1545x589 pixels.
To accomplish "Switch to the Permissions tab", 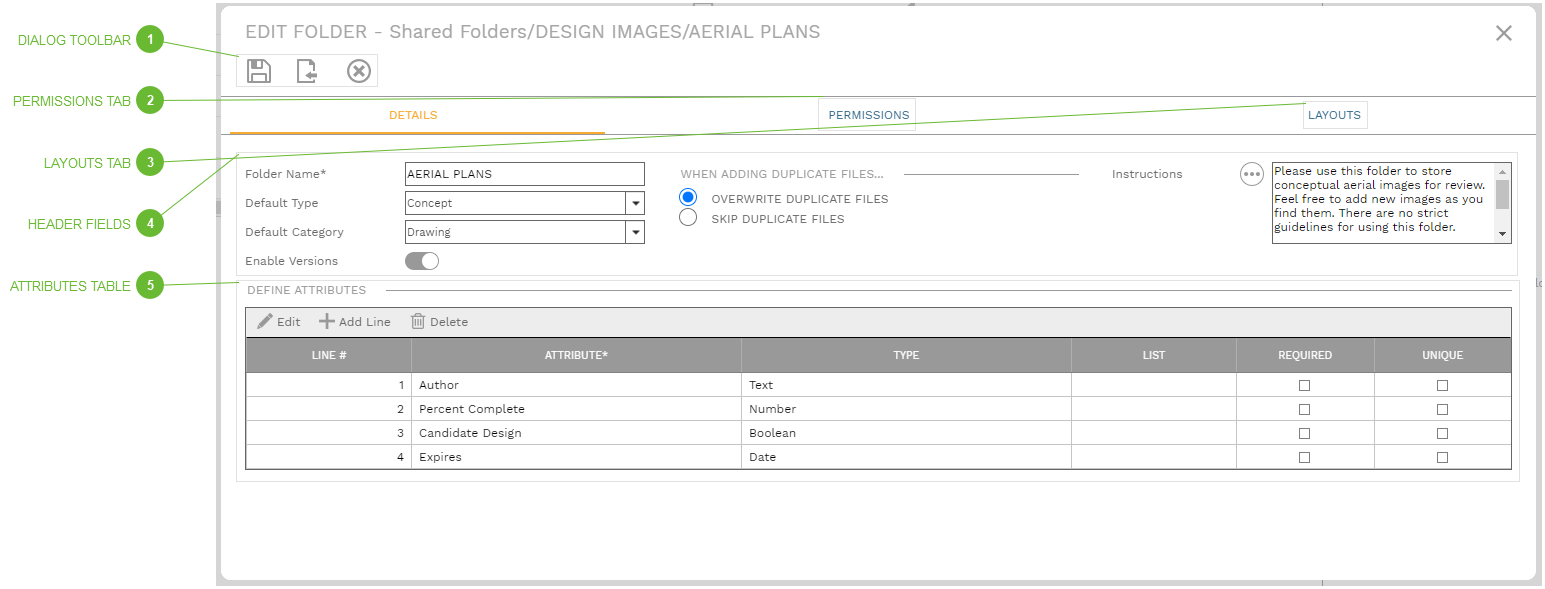I will click(x=866, y=113).
